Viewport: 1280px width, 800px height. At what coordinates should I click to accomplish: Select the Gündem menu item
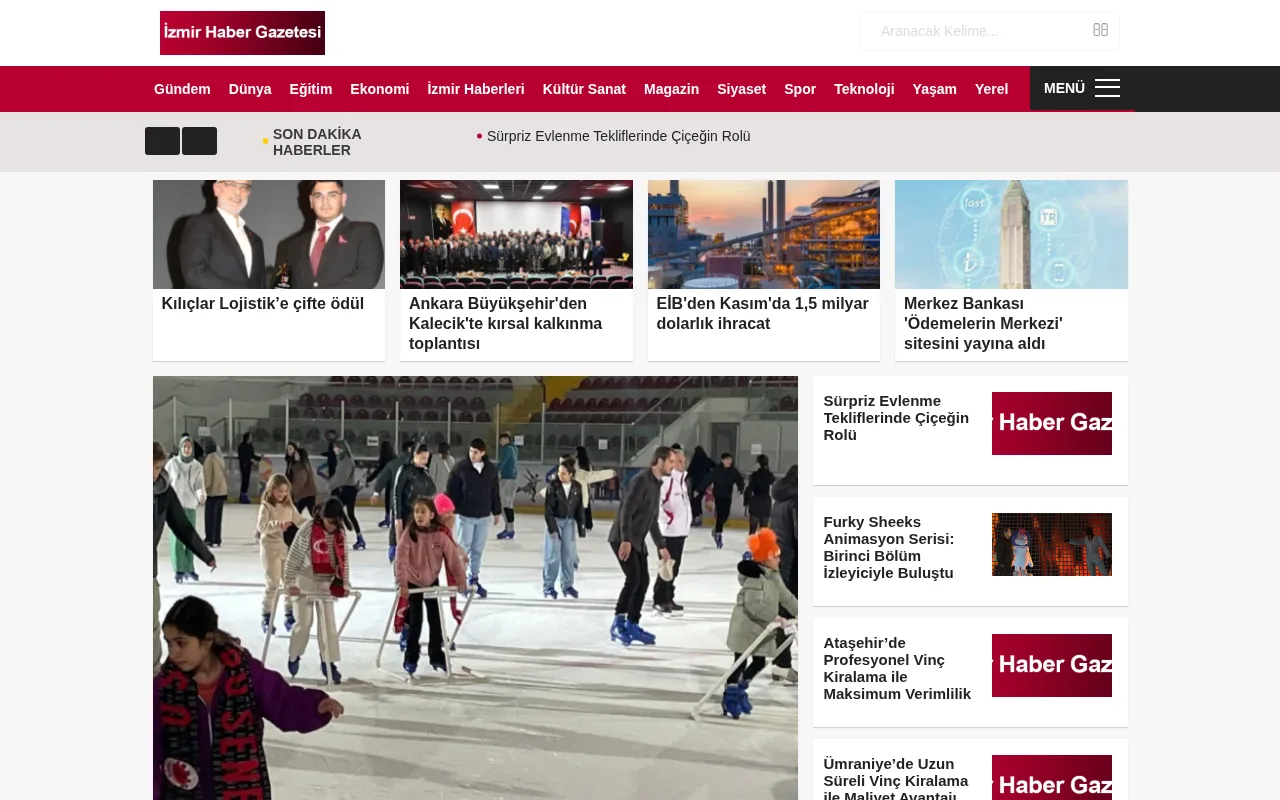coord(182,89)
